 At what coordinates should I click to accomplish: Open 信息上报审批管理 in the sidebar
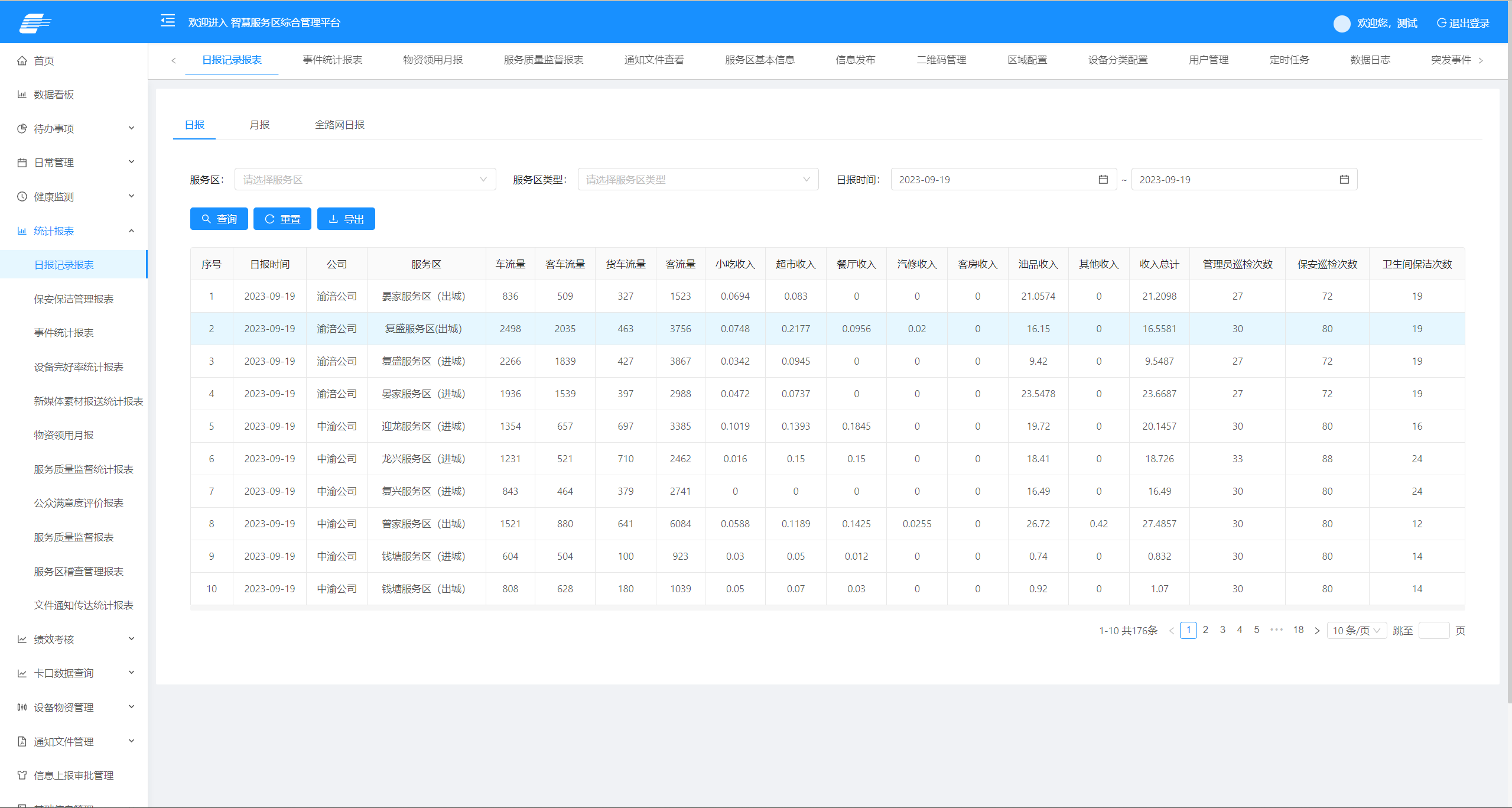pos(74,775)
